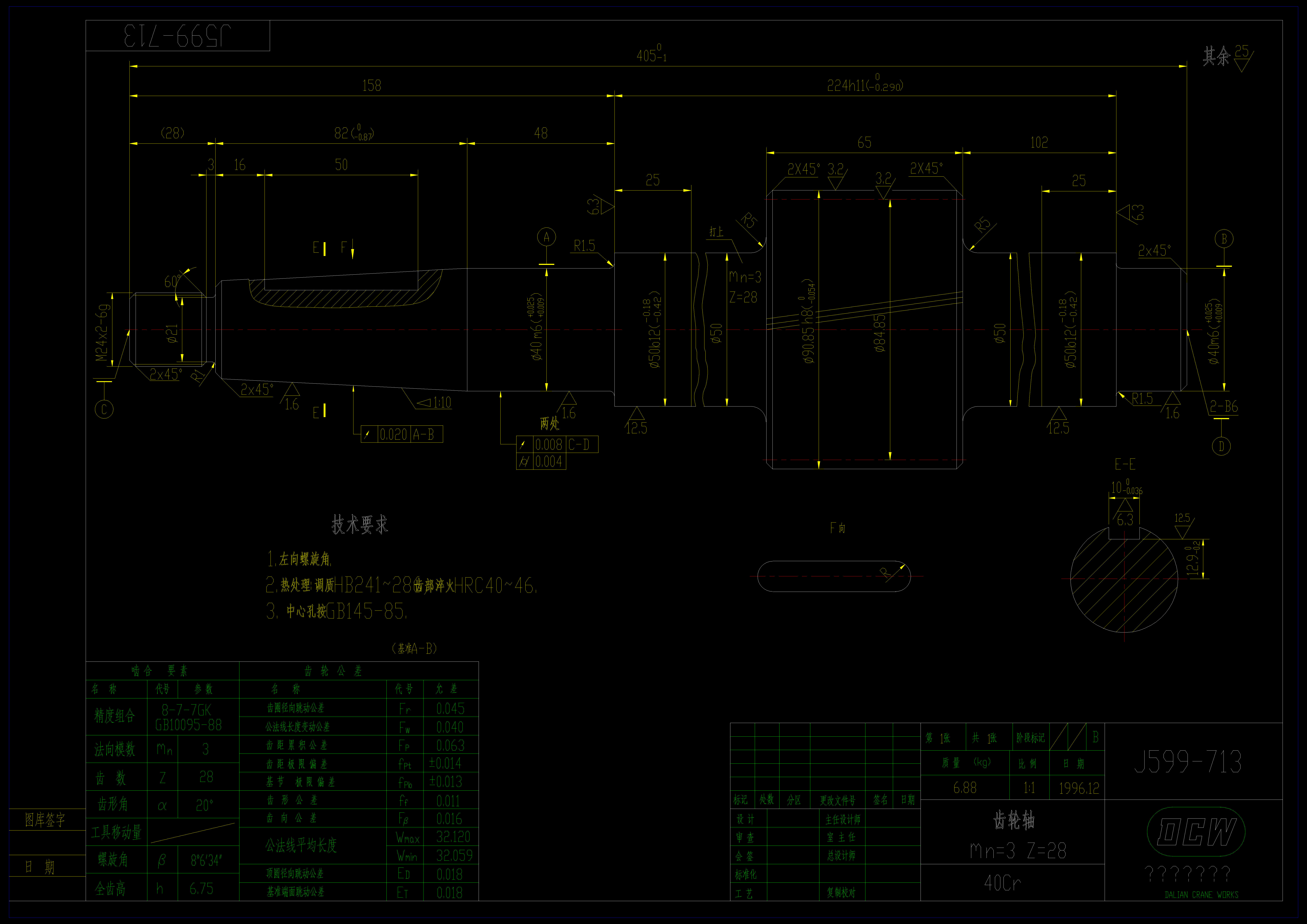
Task: Select the material 40Cr
Action: (x=1002, y=883)
